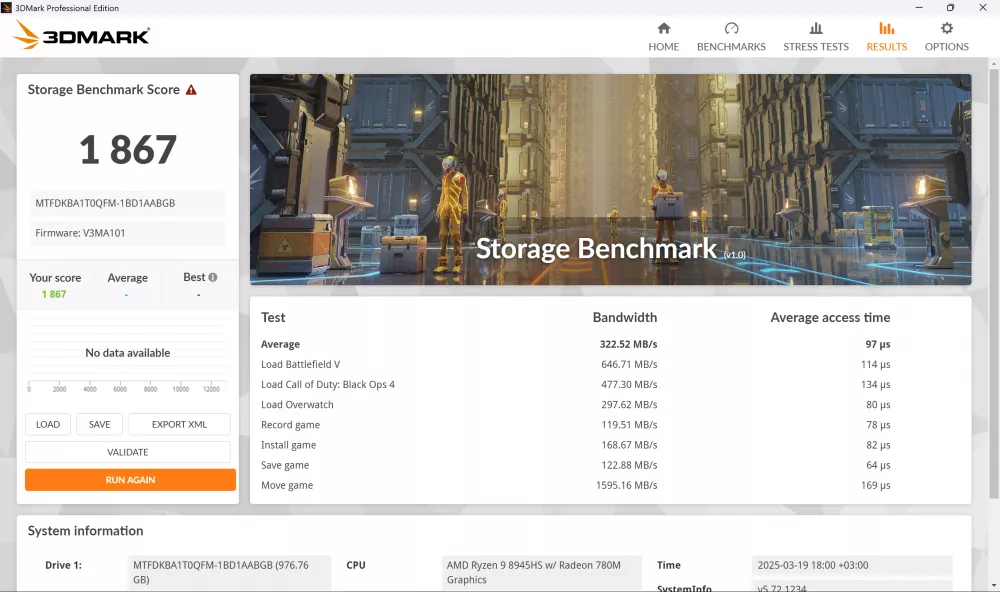
Task: Maximize the 3DMark window
Action: pyautogui.click(x=950, y=7)
